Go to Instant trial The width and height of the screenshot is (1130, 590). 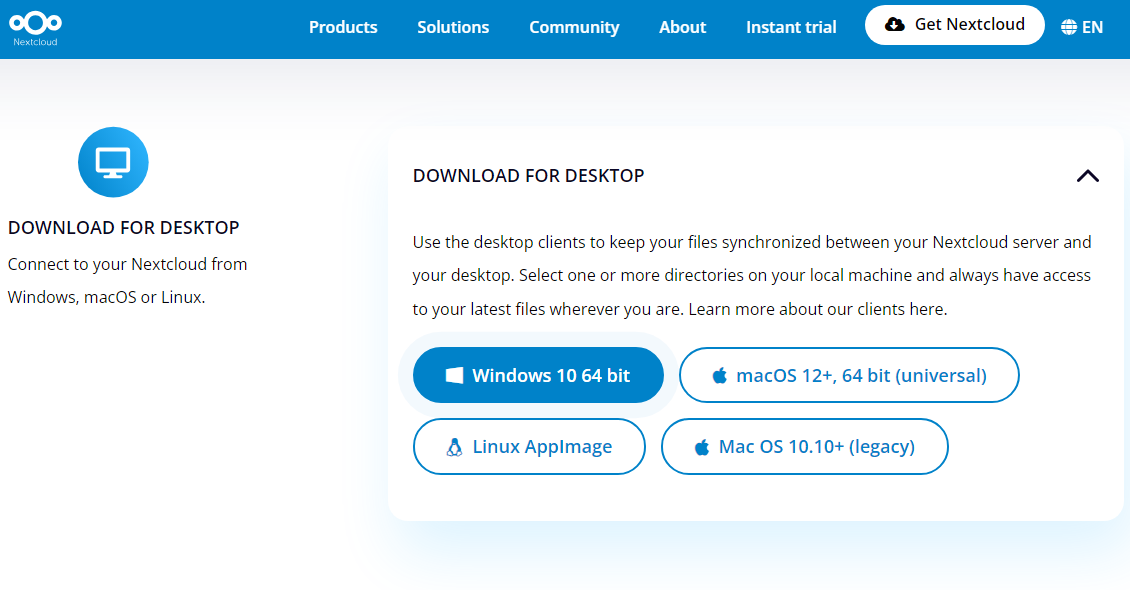coord(791,27)
